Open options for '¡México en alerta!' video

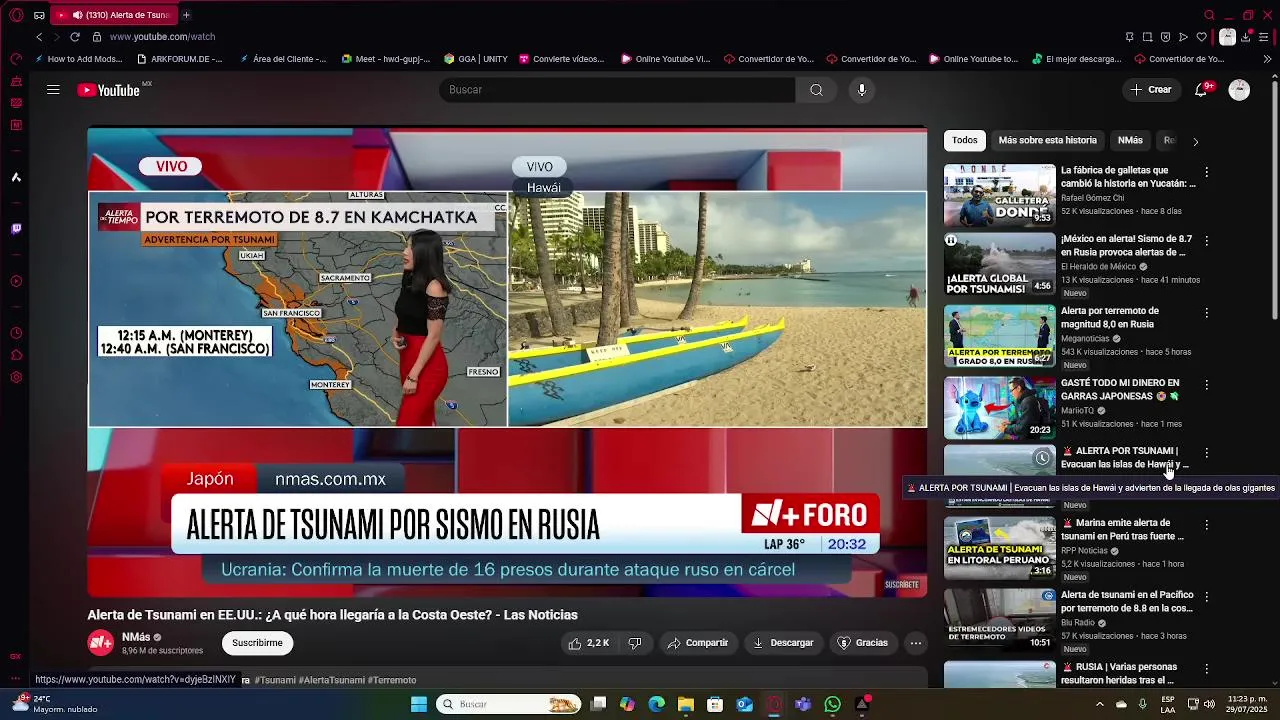1206,241
